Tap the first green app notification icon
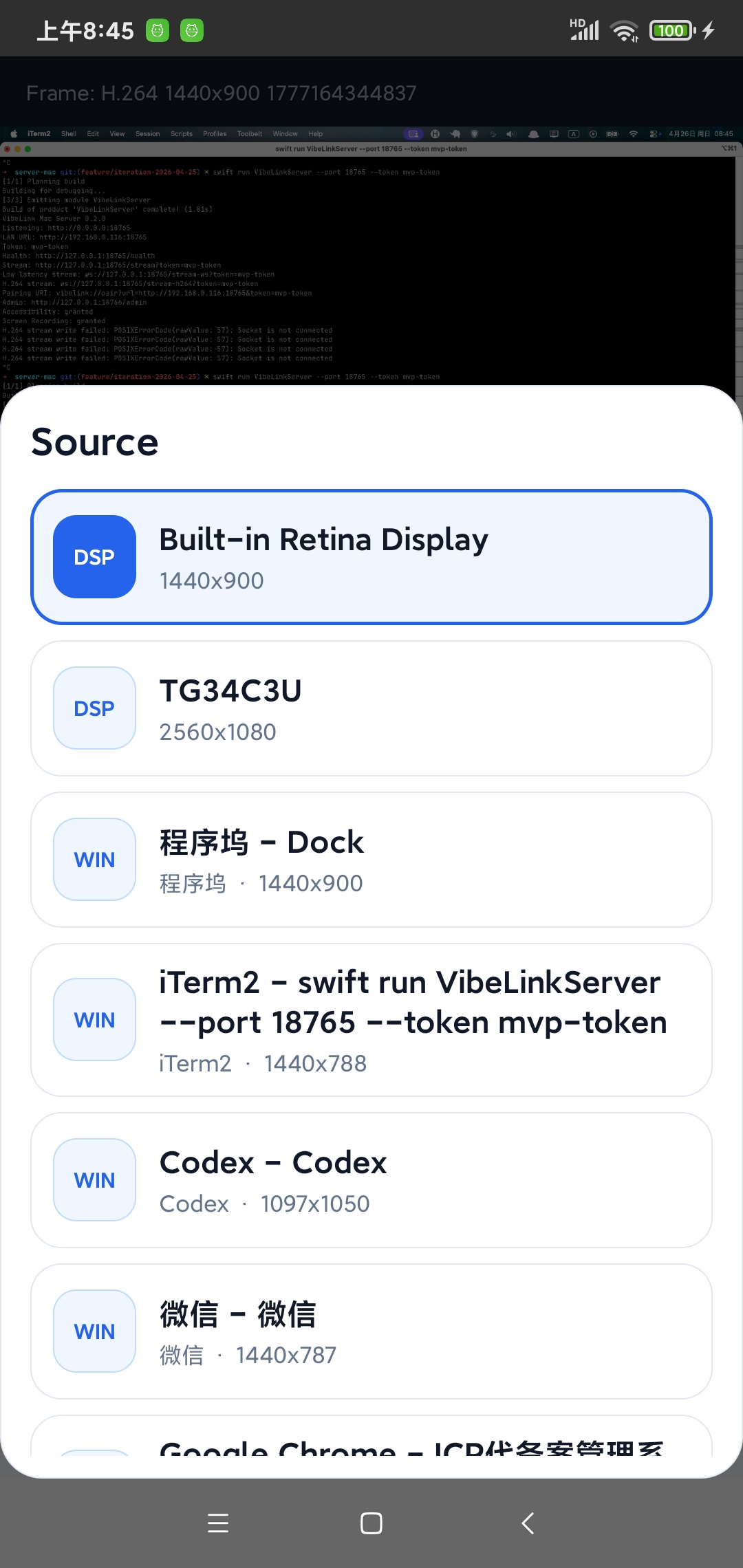This screenshot has width=743, height=1568. [x=158, y=30]
